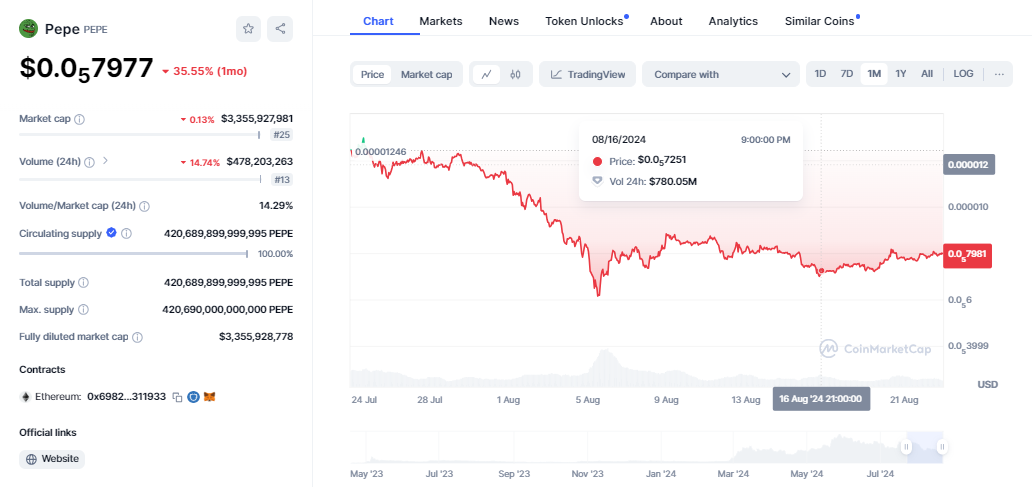
Task: Click left handle of range selector
Action: pyautogui.click(x=906, y=448)
